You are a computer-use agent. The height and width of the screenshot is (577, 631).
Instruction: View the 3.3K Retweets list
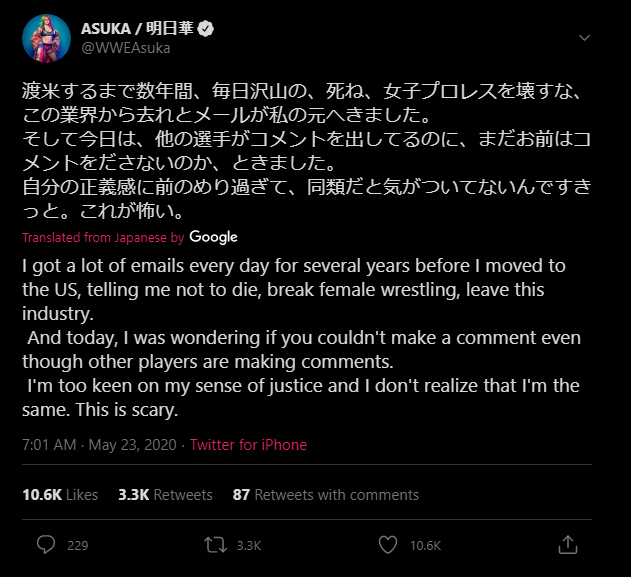point(165,495)
